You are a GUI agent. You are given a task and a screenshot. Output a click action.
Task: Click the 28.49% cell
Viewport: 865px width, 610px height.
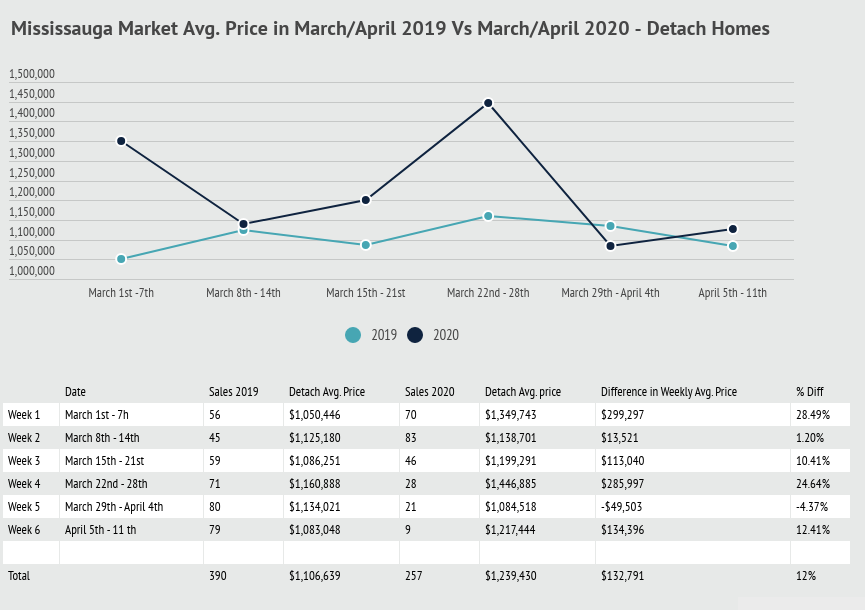[x=813, y=415]
